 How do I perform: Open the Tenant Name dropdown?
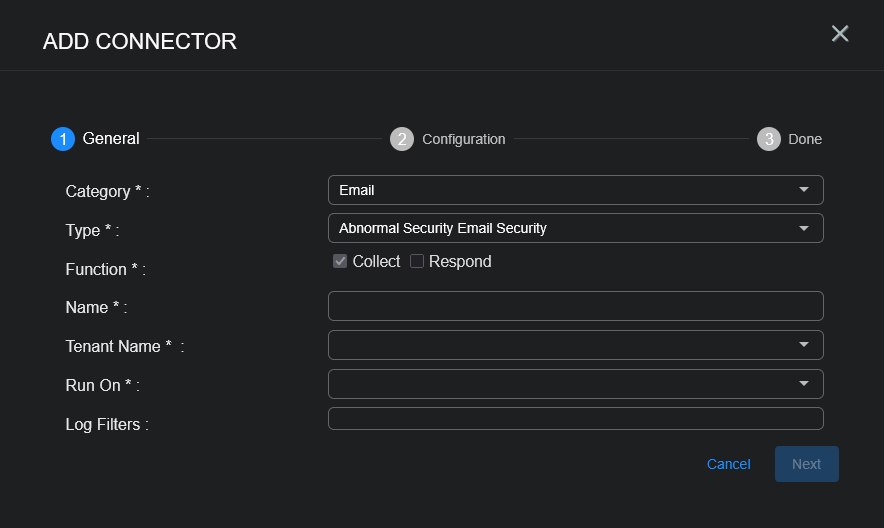575,345
